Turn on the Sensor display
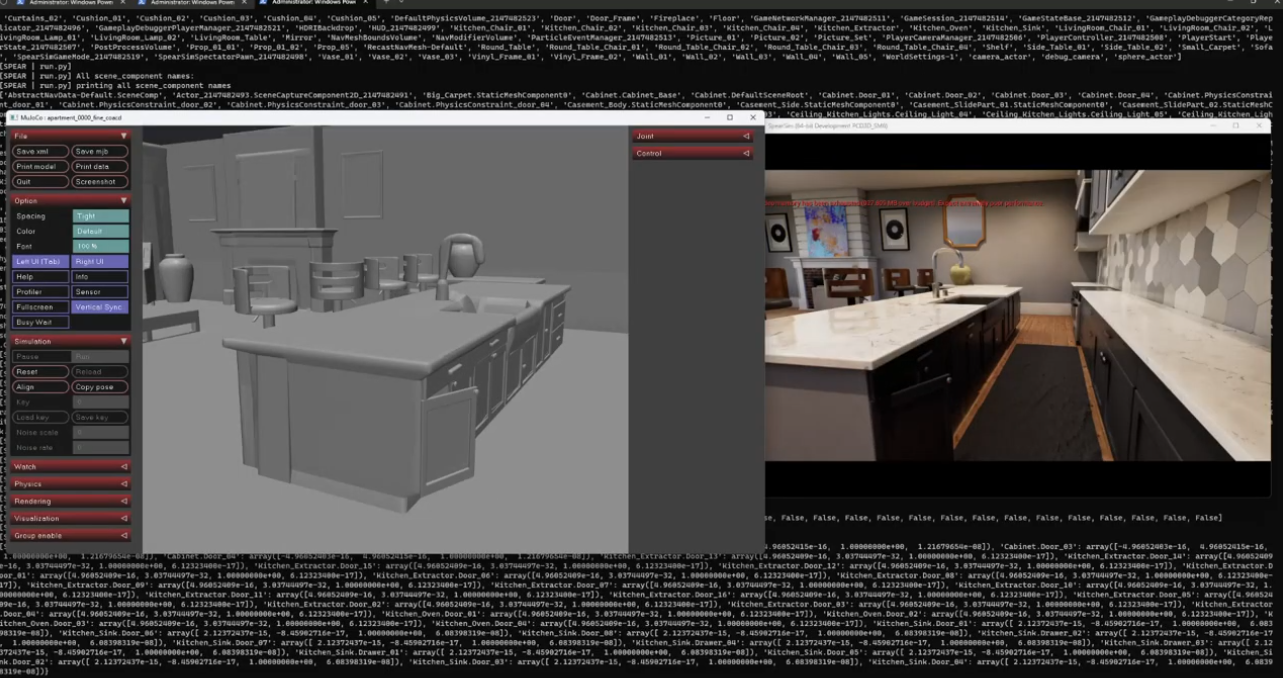This screenshot has height=678, width=1283. pos(100,292)
